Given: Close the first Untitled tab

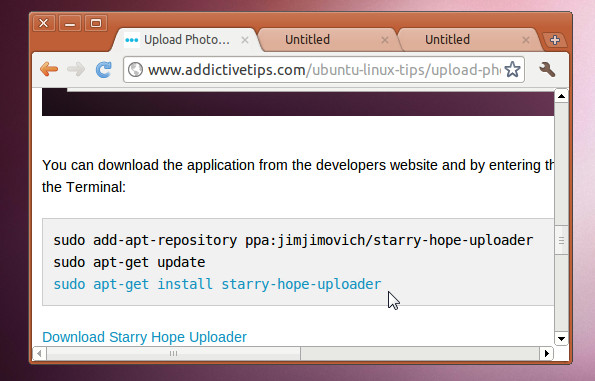Looking at the screenshot, I should 384,40.
